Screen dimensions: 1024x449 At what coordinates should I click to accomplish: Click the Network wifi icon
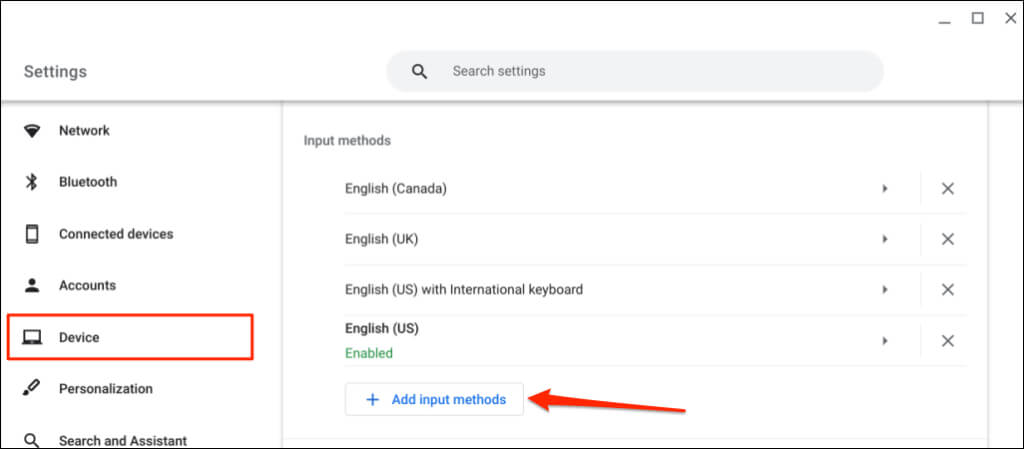coord(32,131)
